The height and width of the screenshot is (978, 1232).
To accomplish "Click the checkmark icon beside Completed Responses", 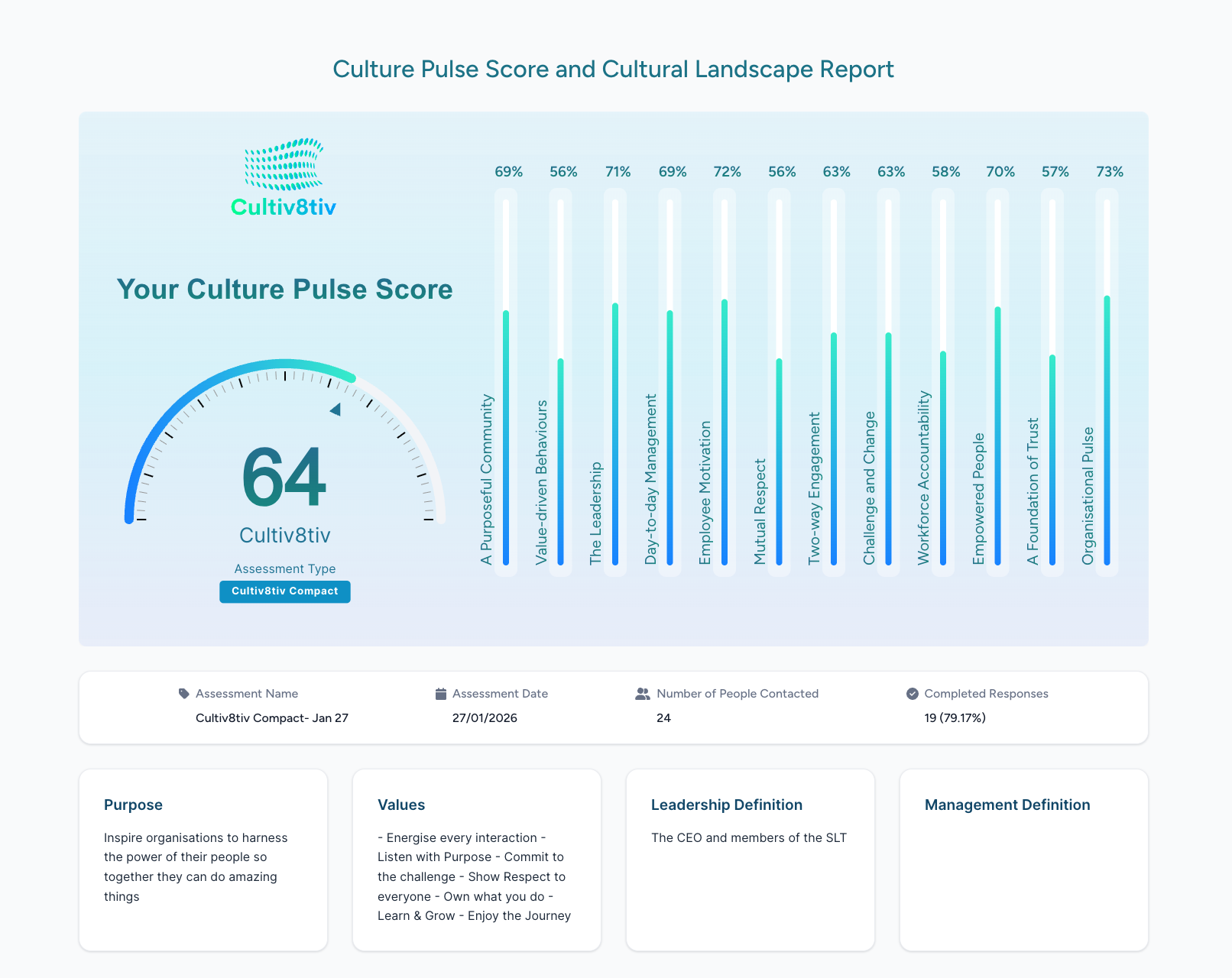I will point(913,694).
